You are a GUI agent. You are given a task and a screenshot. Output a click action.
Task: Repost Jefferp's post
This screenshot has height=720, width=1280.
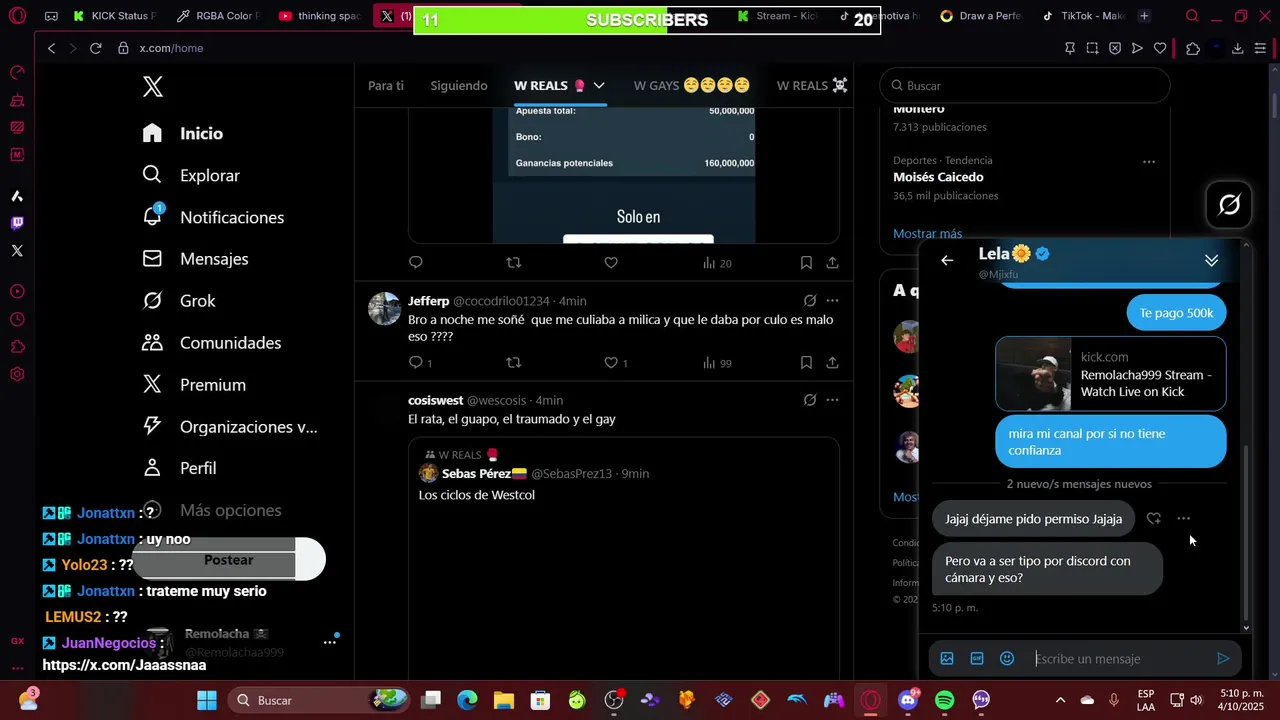point(514,363)
